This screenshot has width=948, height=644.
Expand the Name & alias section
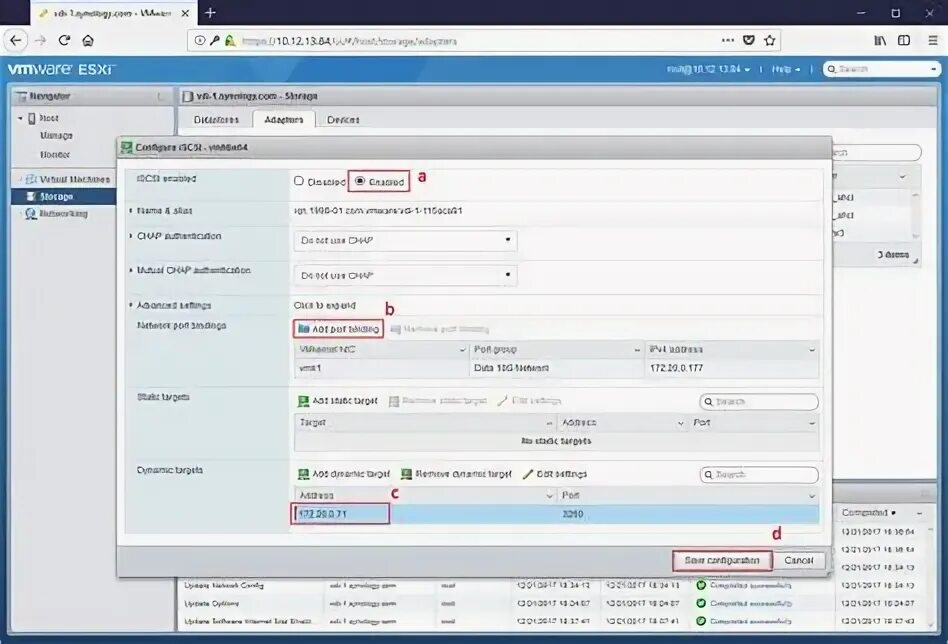[x=131, y=211]
